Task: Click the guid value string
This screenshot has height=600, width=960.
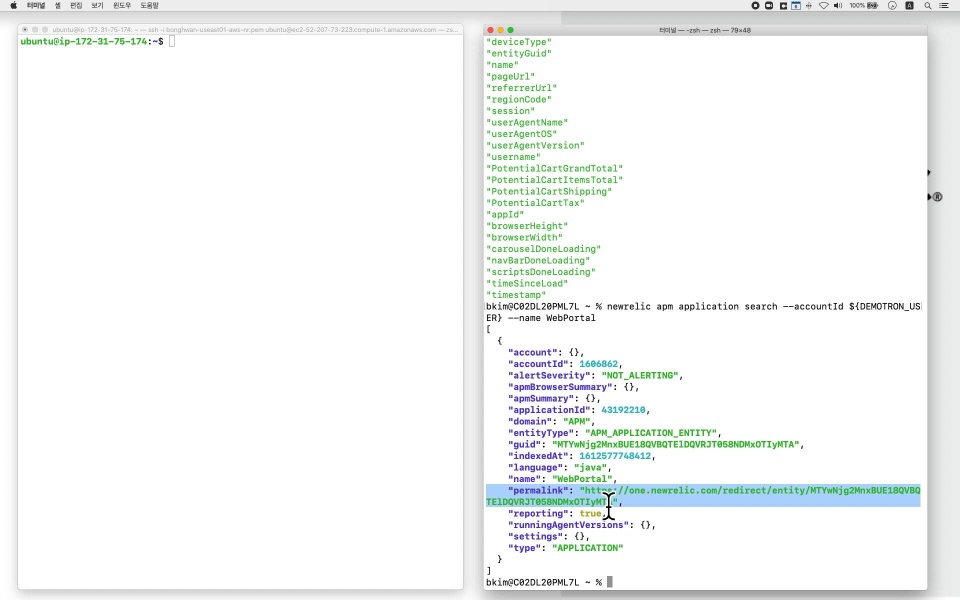Action: (x=677, y=444)
